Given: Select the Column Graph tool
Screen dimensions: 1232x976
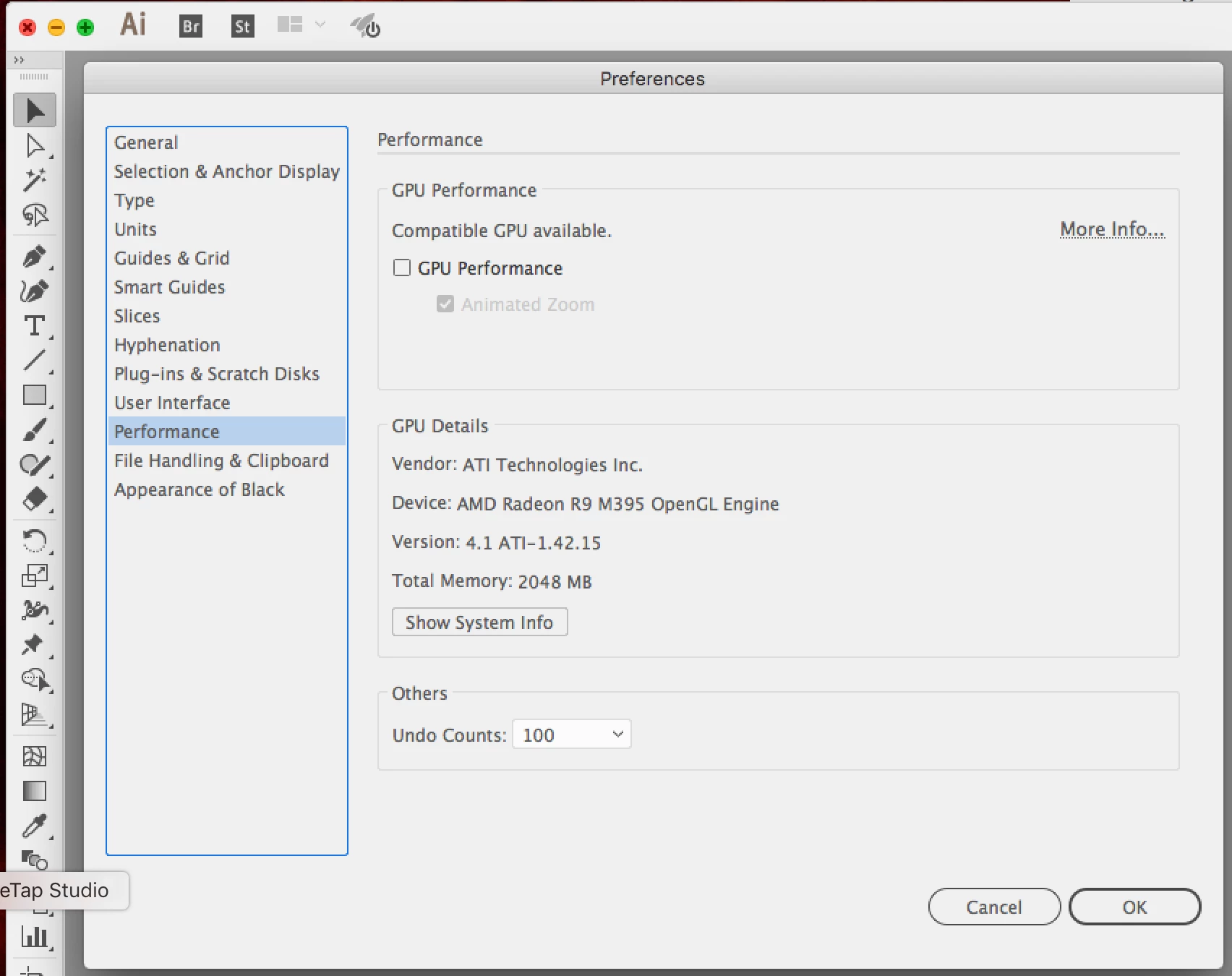Looking at the screenshot, I should coord(35,937).
